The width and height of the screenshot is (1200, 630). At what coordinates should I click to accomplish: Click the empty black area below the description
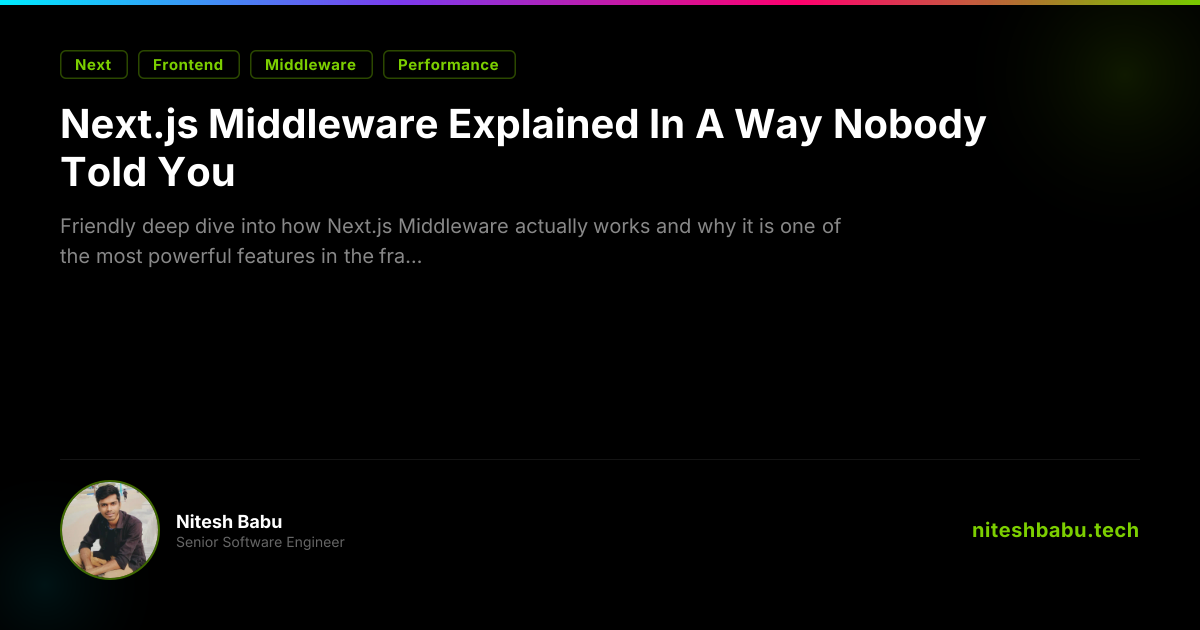[600, 360]
